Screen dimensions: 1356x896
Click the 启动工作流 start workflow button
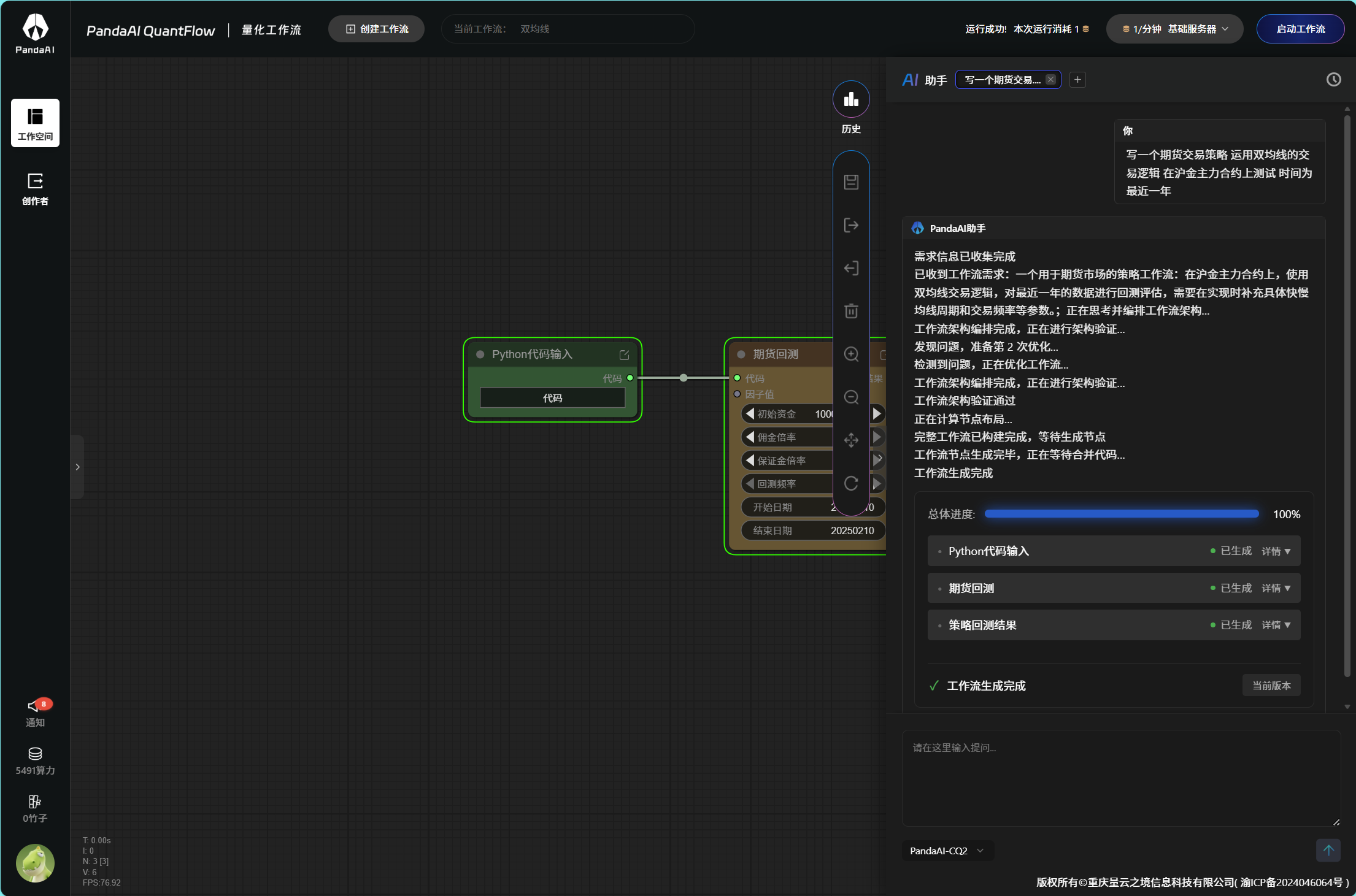[x=1301, y=29]
